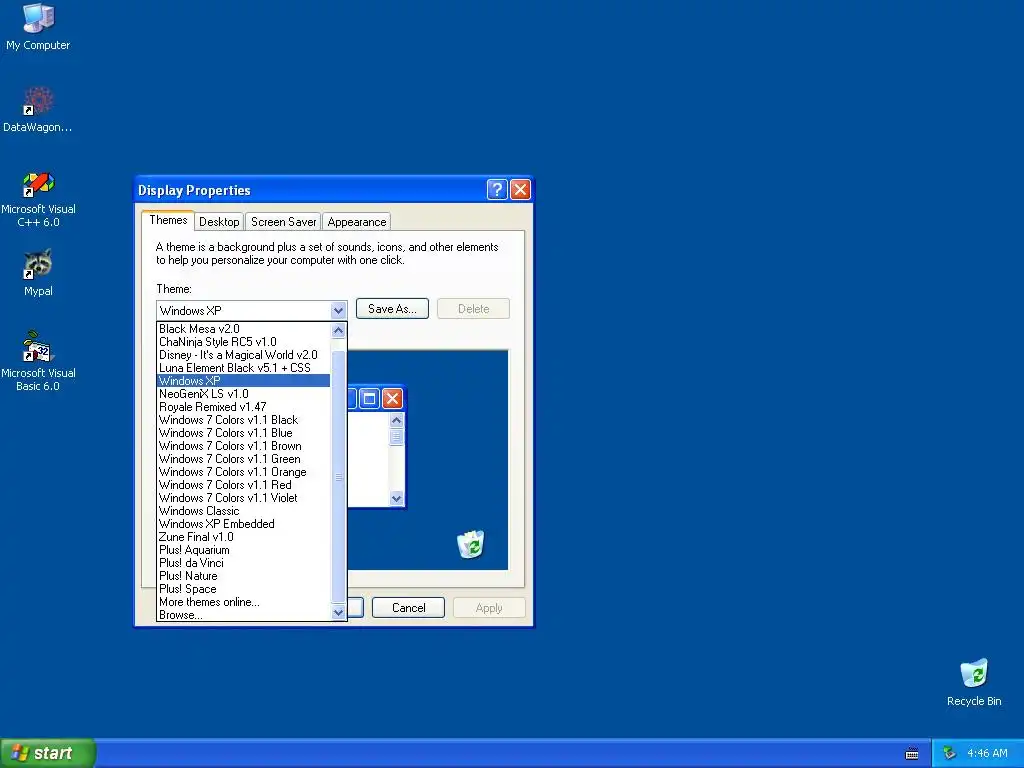
Task: Click Save As... button
Action: click(x=392, y=309)
